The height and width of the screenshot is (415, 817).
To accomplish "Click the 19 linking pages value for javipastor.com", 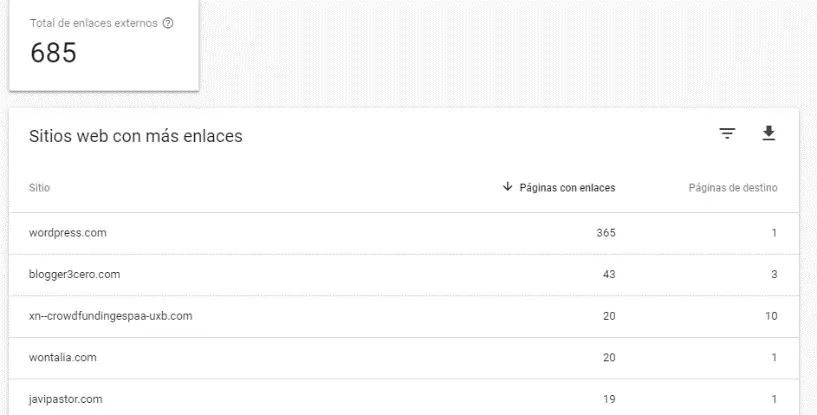I will pos(608,400).
